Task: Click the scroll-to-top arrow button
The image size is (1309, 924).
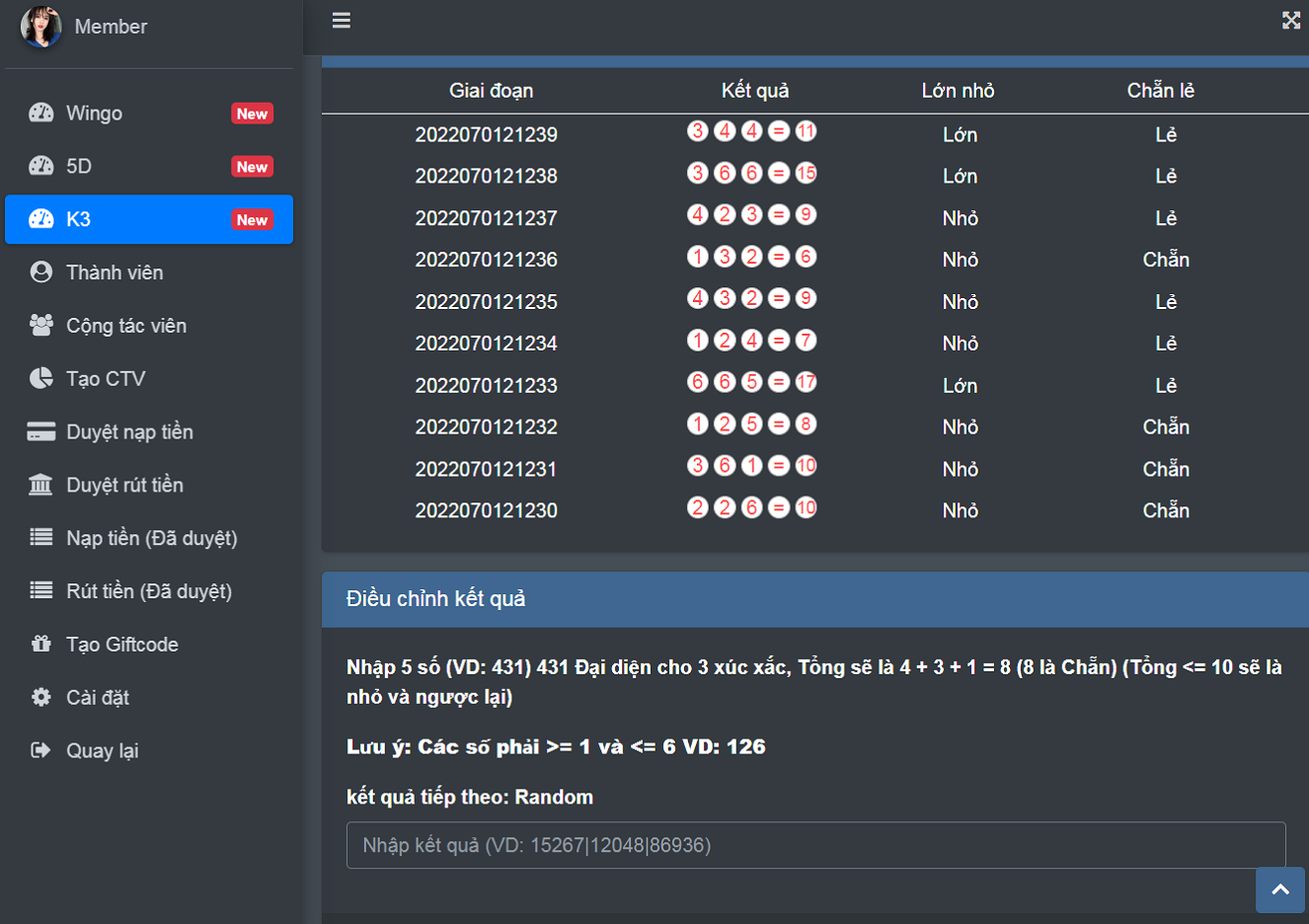Action: tap(1279, 889)
